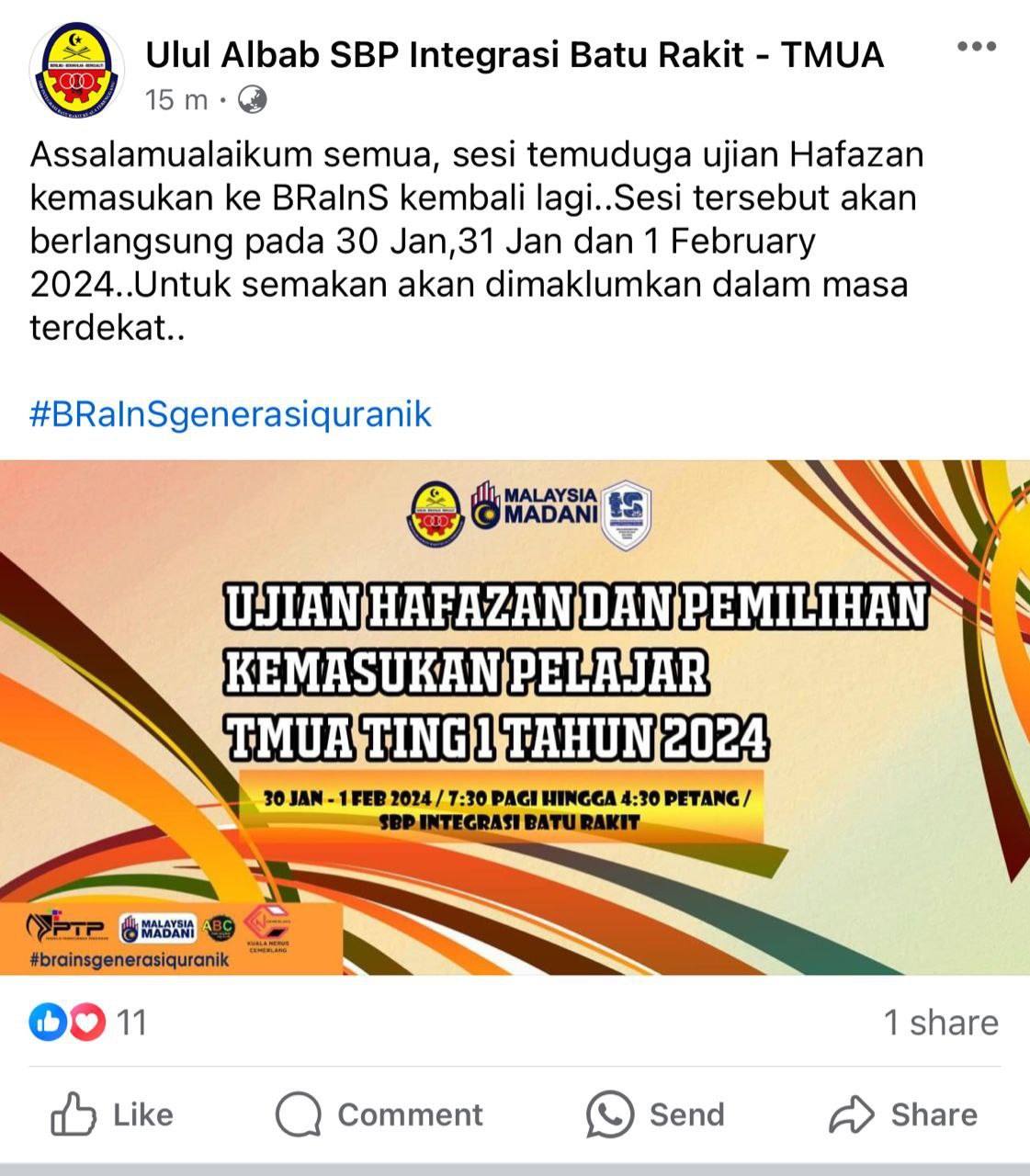
Task: Open the Ujian Hafazan poster image
Action: pyautogui.click(x=515, y=717)
